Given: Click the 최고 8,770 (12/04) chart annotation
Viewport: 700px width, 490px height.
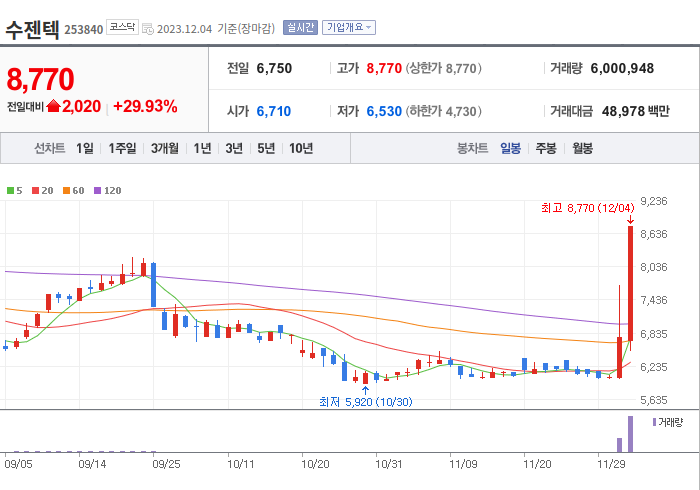Looking at the screenshot, I should coord(587,208).
